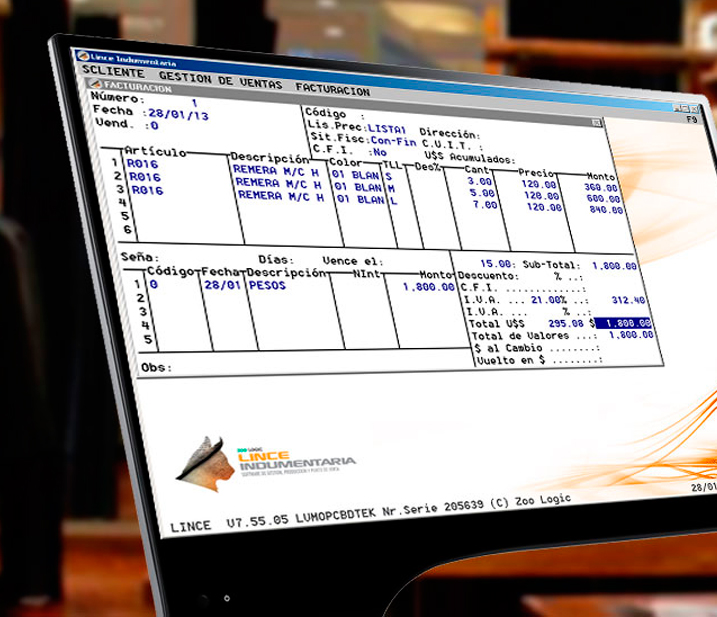This screenshot has width=717, height=617.
Task: Click the 840.00 amount in third row
Action: coord(606,210)
